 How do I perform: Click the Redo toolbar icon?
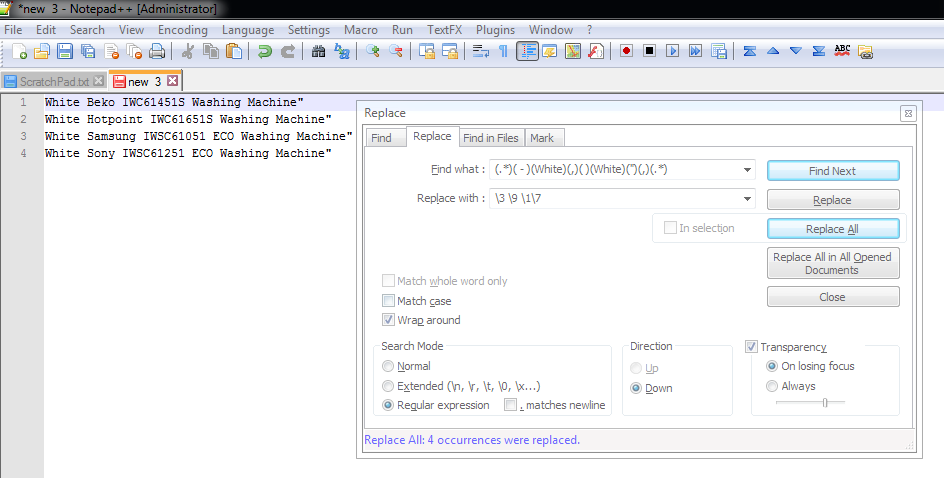[x=288, y=52]
